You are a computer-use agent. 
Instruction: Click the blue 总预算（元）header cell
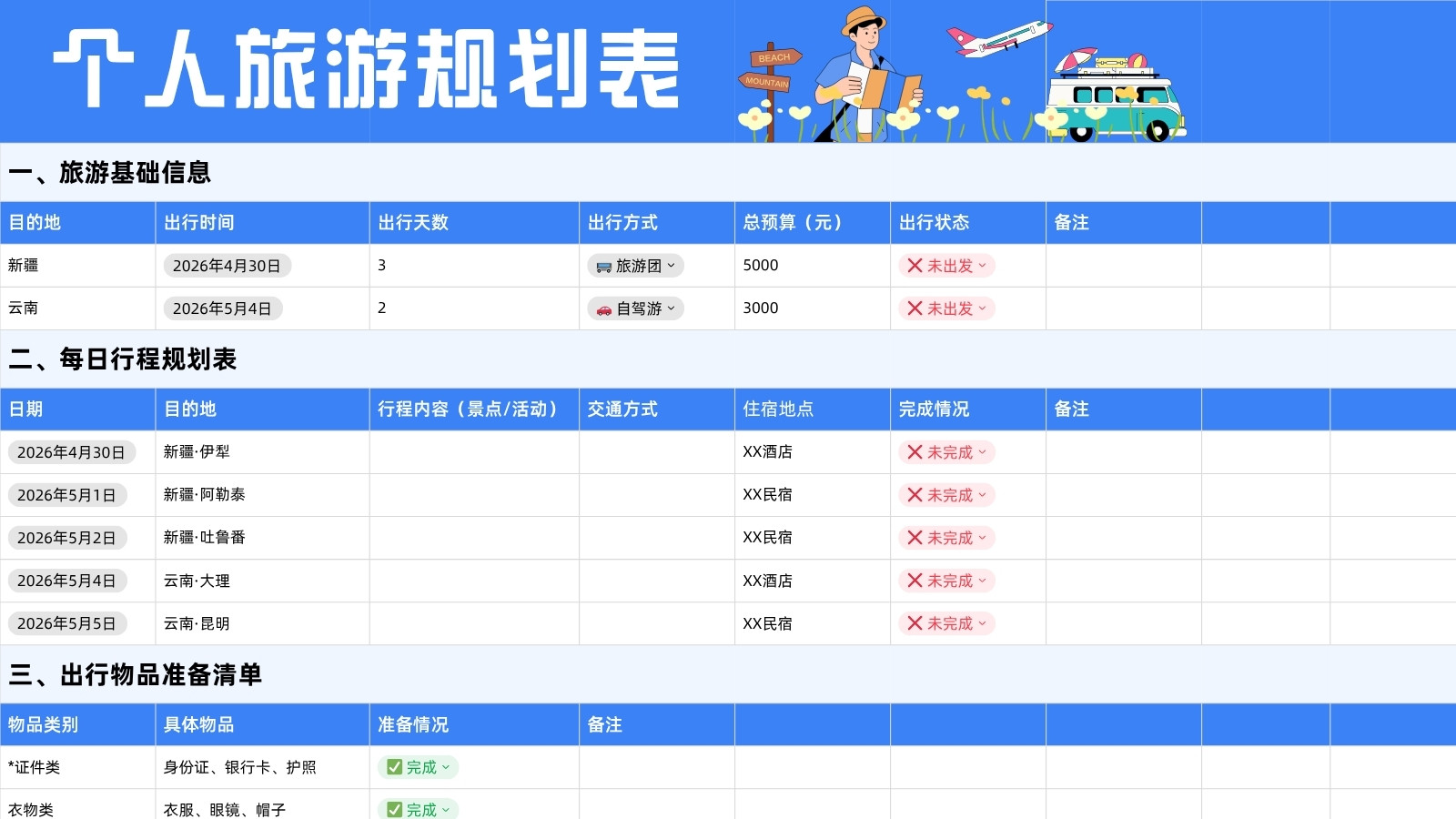click(x=812, y=222)
